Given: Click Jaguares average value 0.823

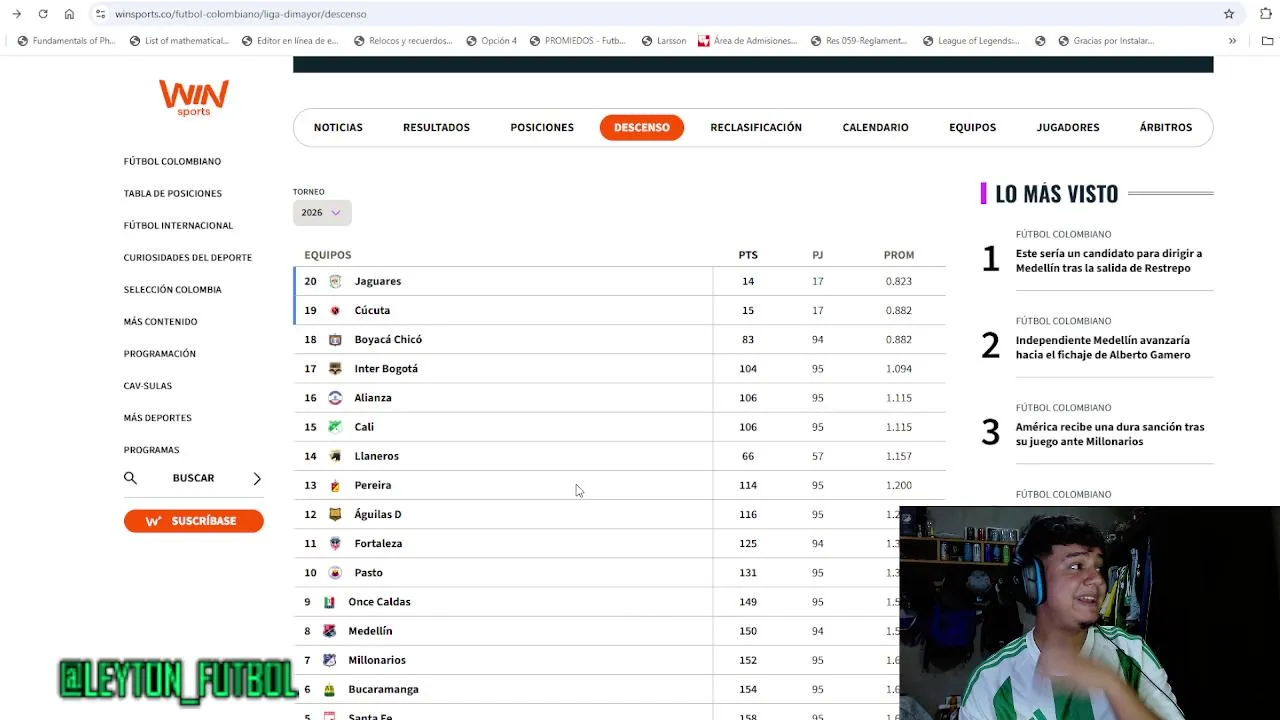Looking at the screenshot, I should [899, 281].
